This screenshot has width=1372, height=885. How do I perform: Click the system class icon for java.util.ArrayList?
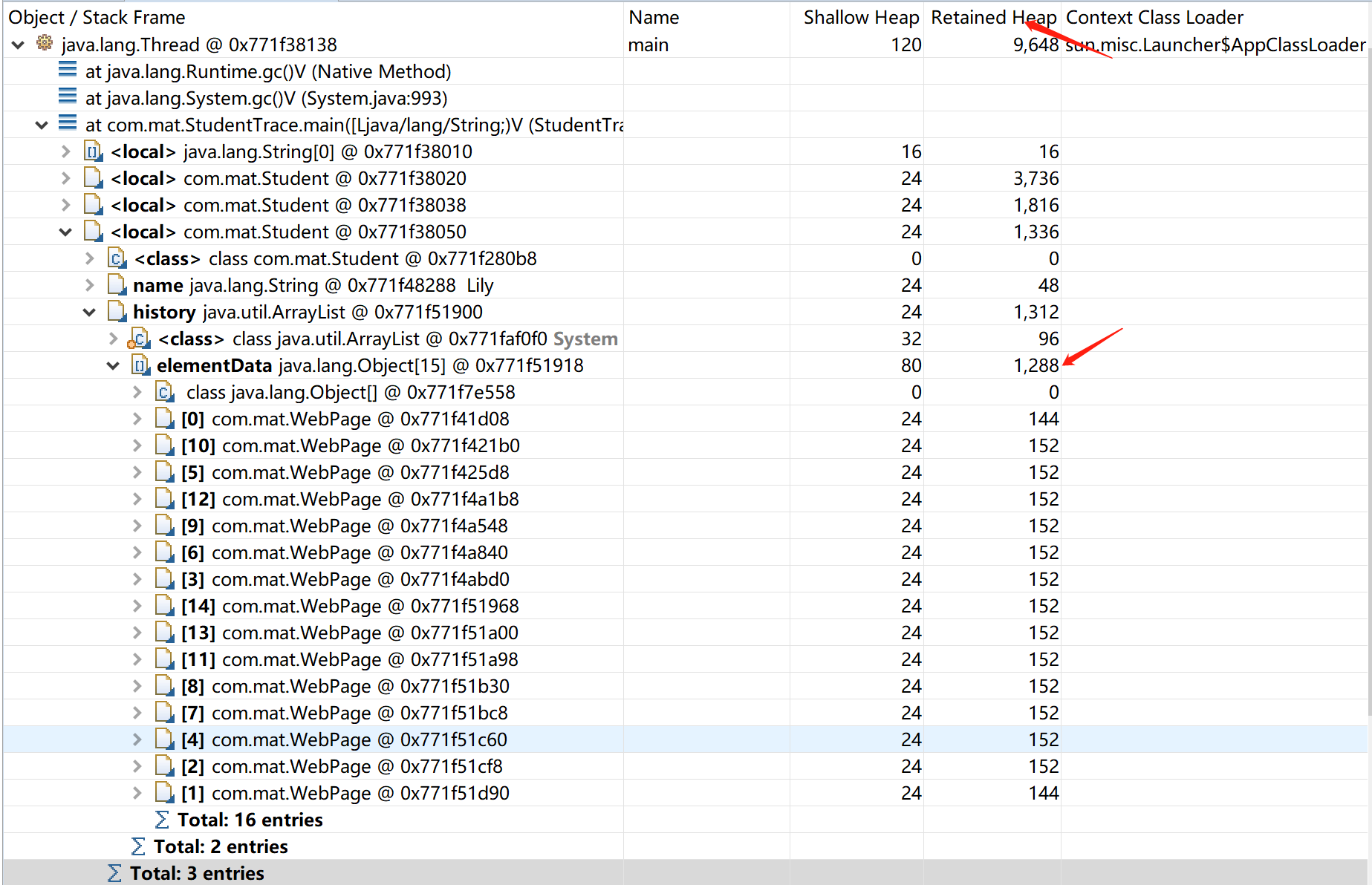click(139, 339)
